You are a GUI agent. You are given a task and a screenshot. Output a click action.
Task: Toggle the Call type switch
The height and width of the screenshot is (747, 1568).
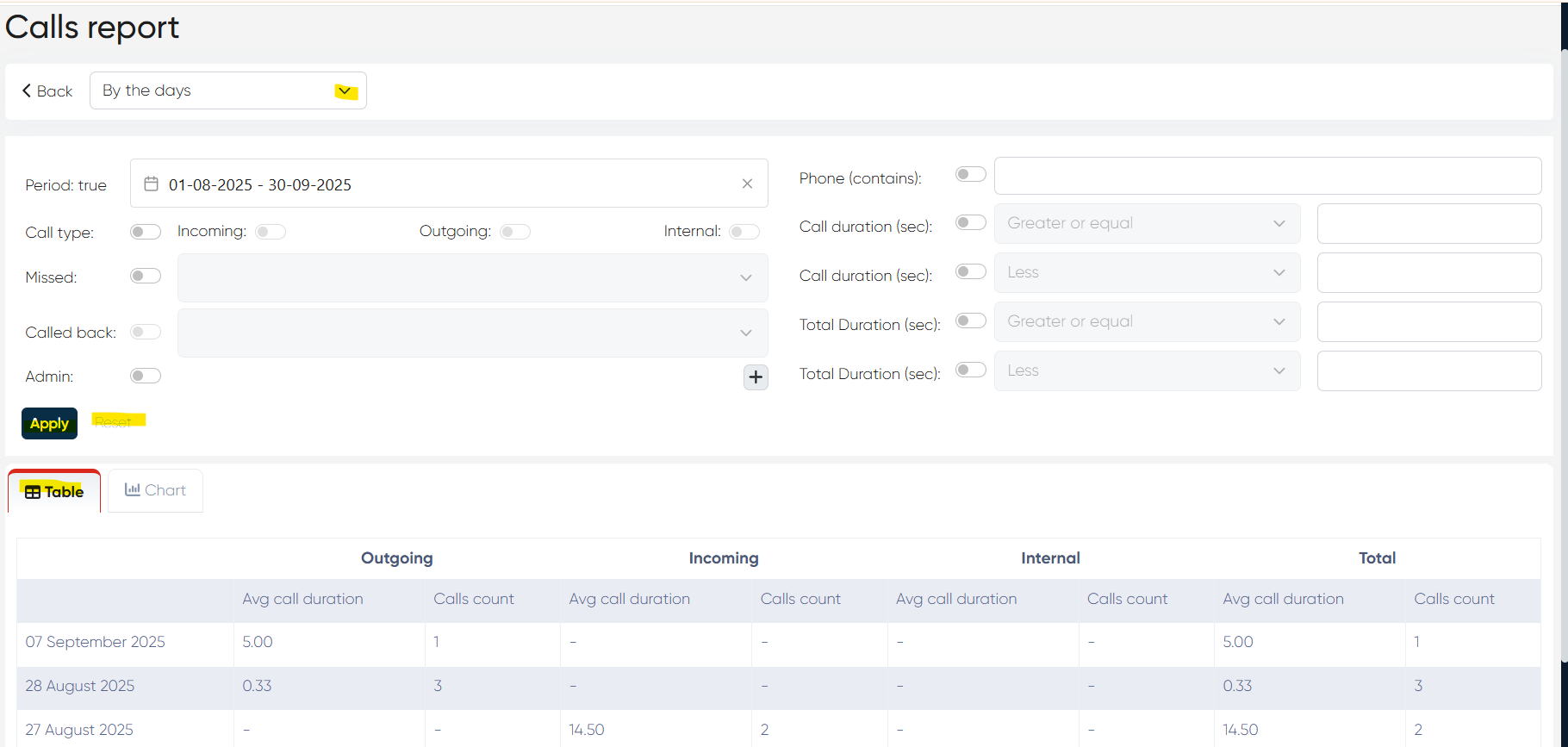click(x=145, y=232)
